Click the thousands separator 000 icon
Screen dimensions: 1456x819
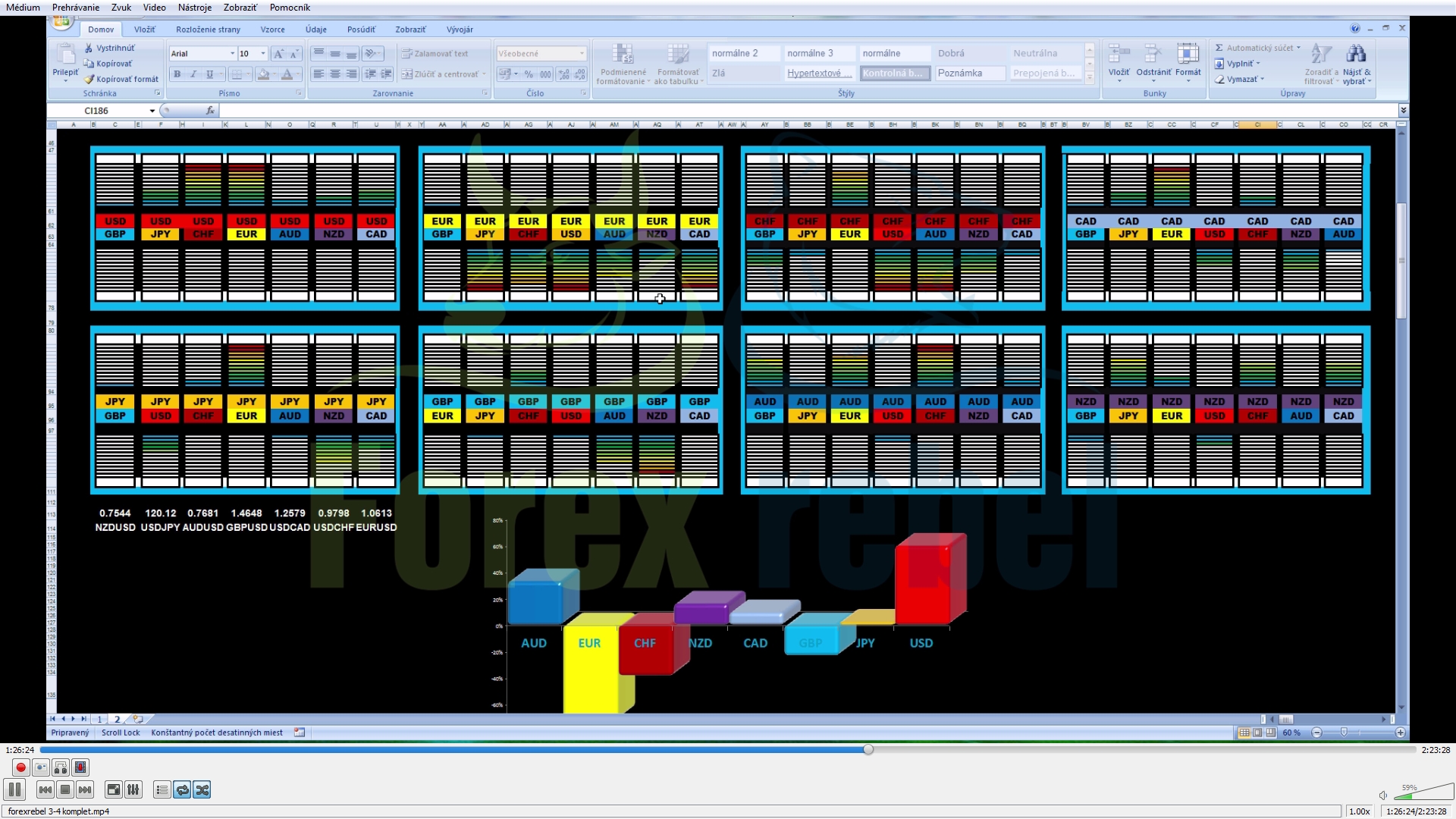[x=545, y=74]
